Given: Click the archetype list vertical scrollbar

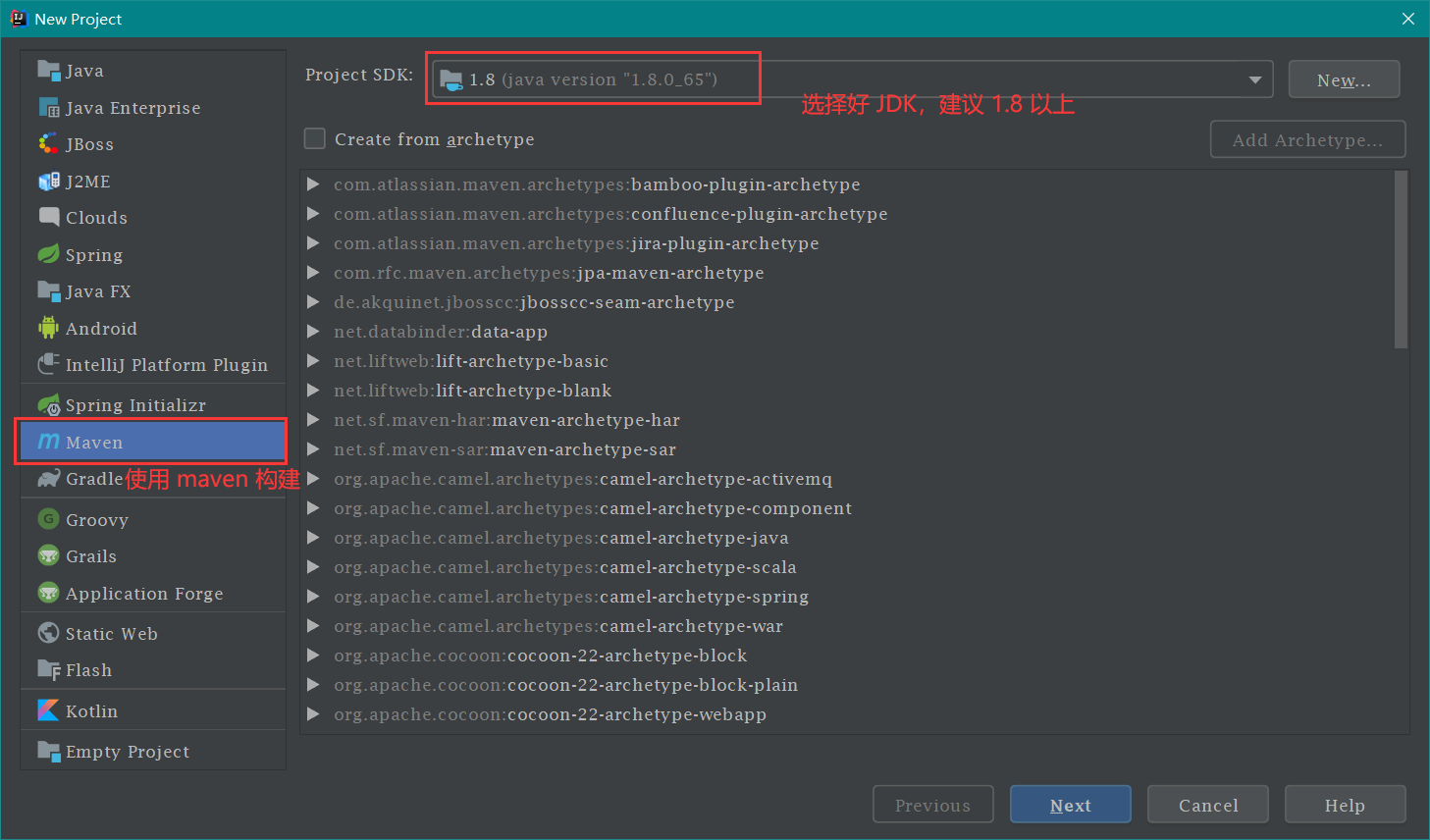Looking at the screenshot, I should 1401,260.
